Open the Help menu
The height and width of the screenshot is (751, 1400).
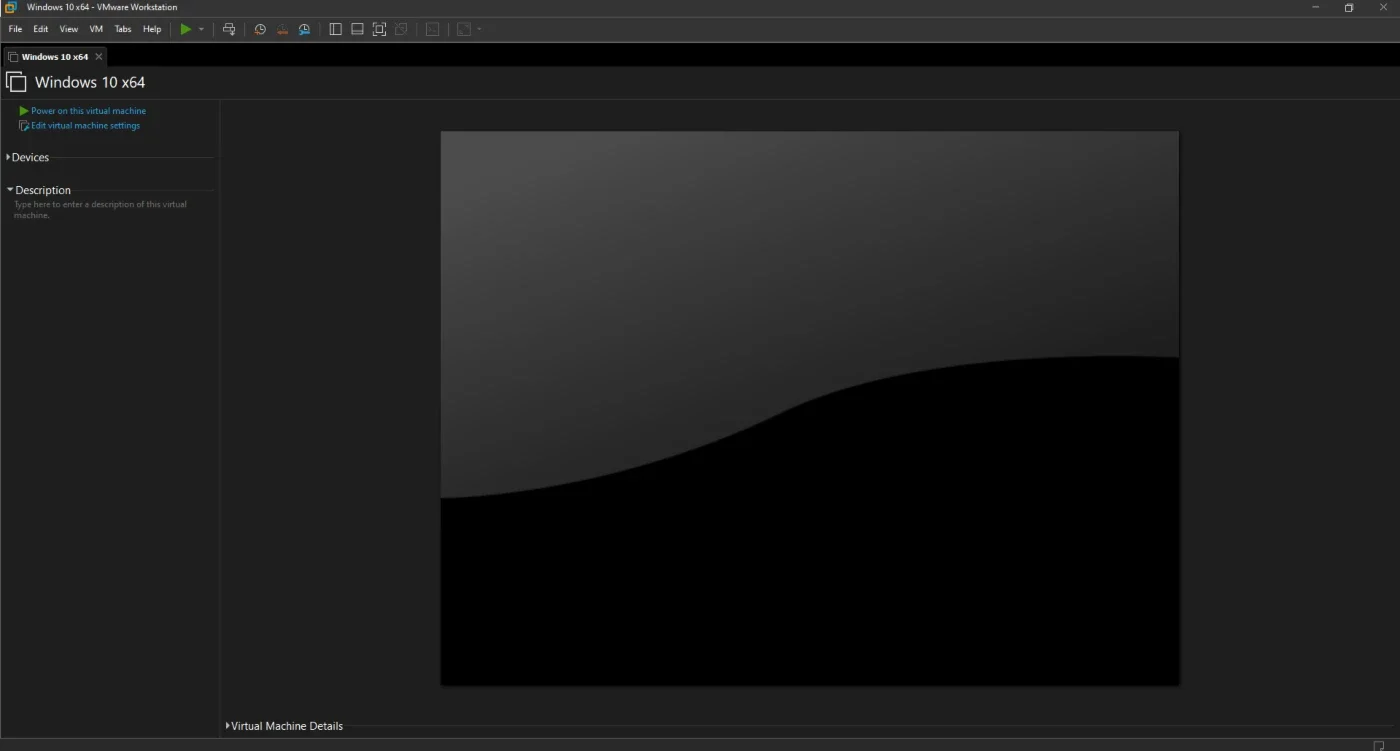152,29
